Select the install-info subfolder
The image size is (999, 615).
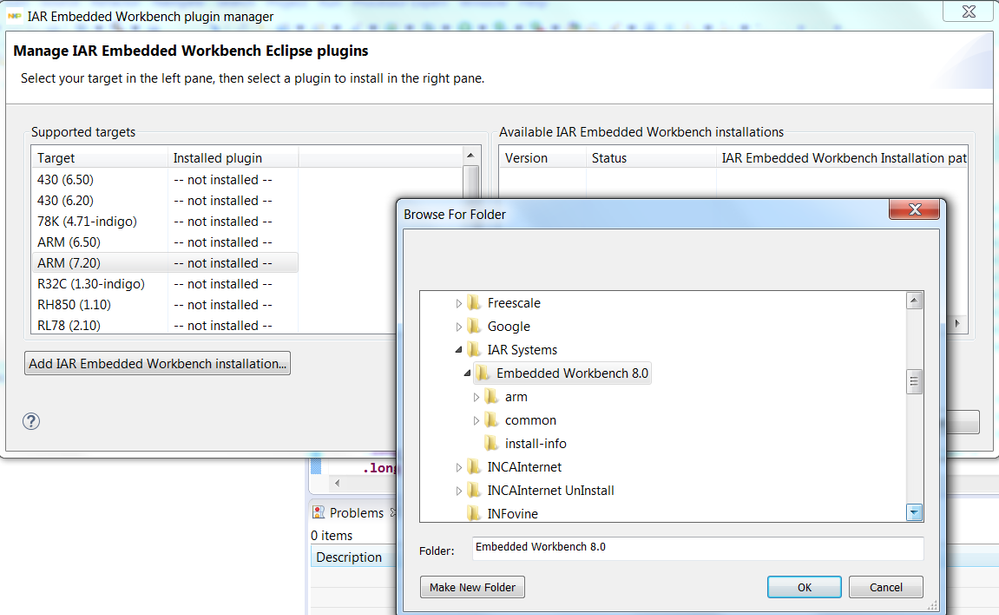click(x=535, y=443)
